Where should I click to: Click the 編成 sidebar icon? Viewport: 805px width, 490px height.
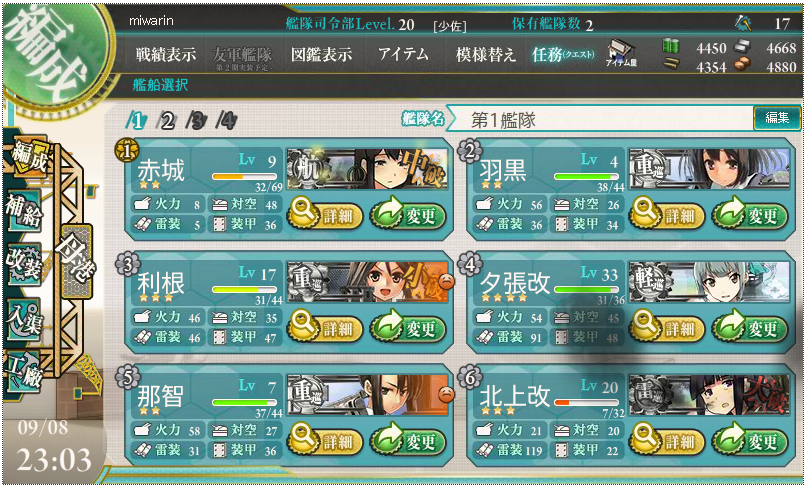(x=29, y=156)
